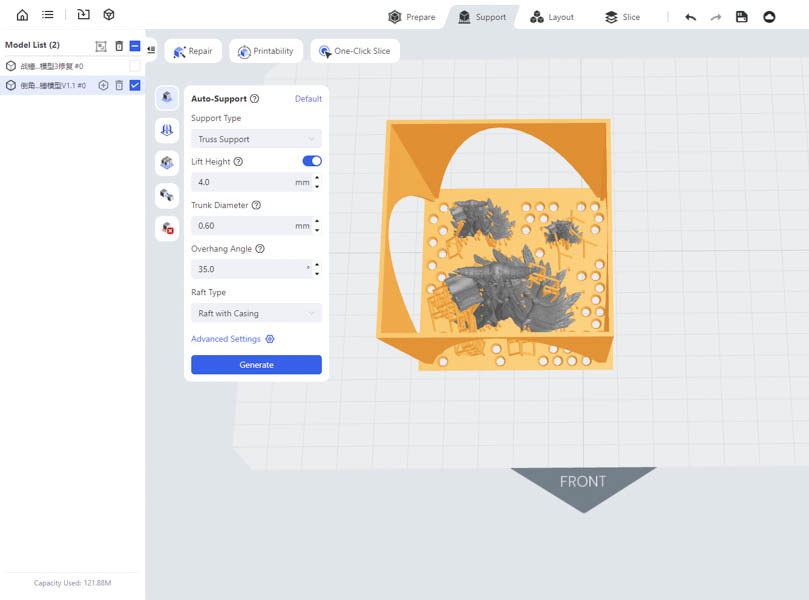Open the Support Type dropdown
Viewport: 809px width, 600px height.
[256, 139]
